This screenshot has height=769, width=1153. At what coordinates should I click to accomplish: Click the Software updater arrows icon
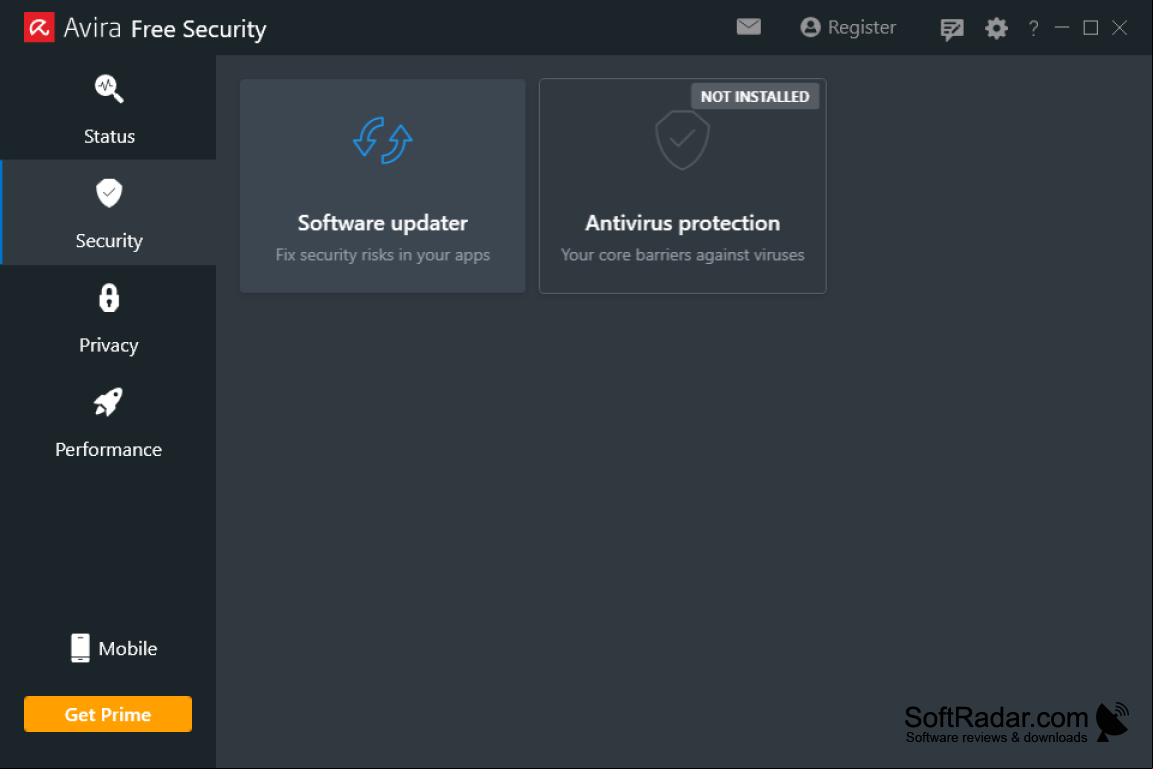coord(382,140)
